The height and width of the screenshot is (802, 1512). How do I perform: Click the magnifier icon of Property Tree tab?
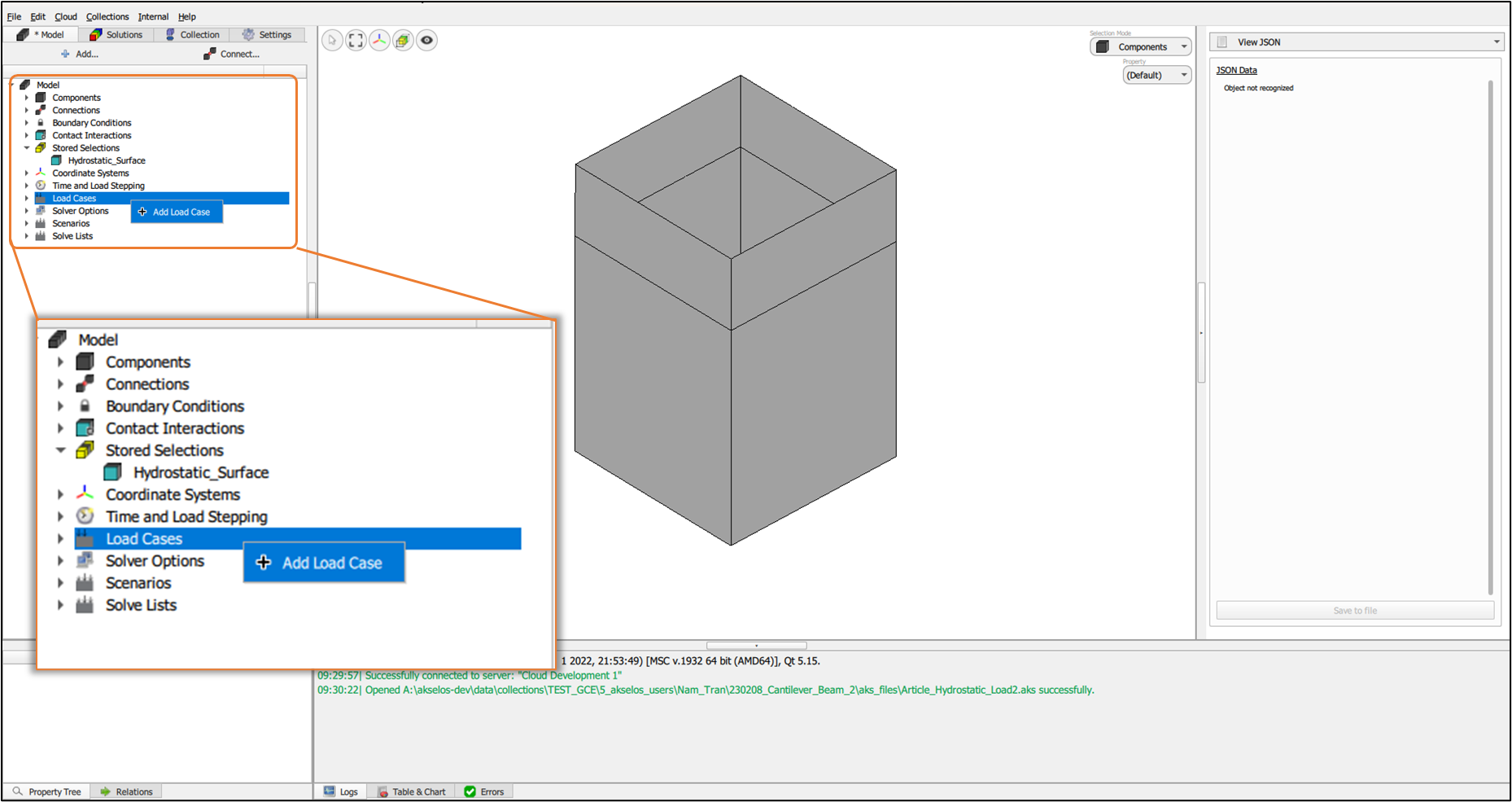click(x=18, y=791)
